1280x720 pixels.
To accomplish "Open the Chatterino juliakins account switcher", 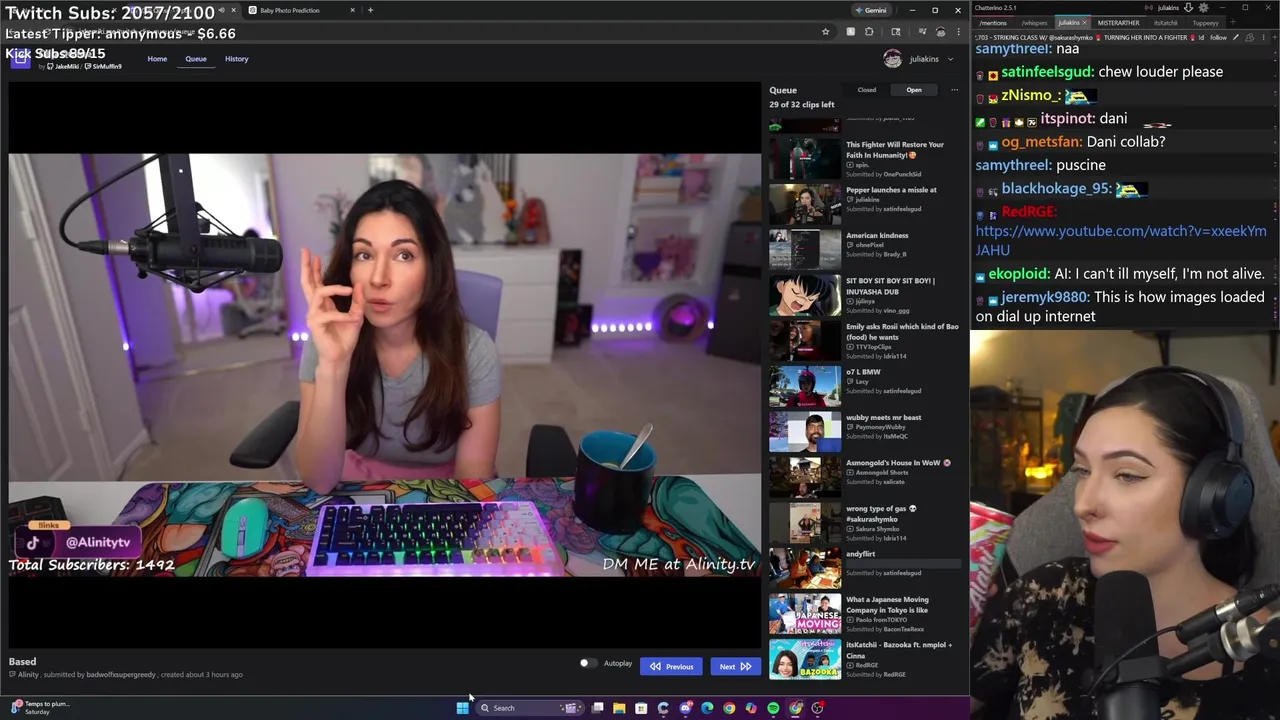I will pos(1167,8).
